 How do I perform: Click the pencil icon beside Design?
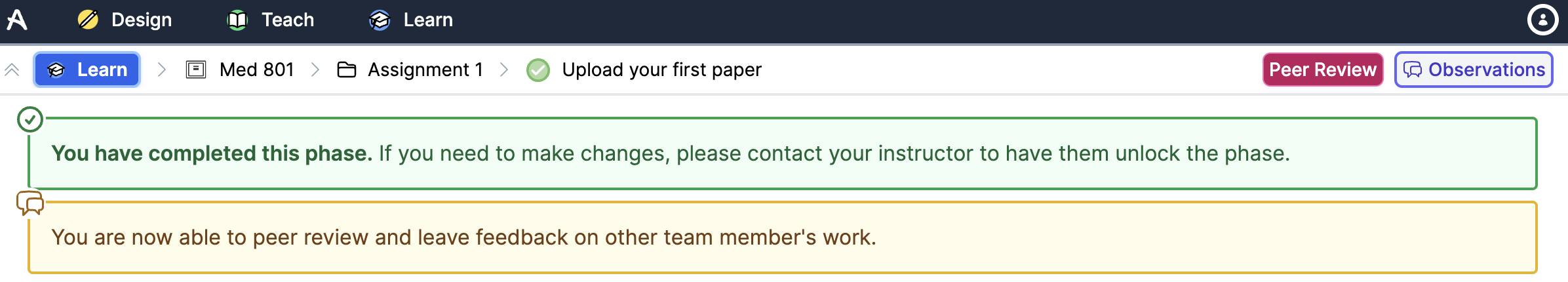click(88, 20)
